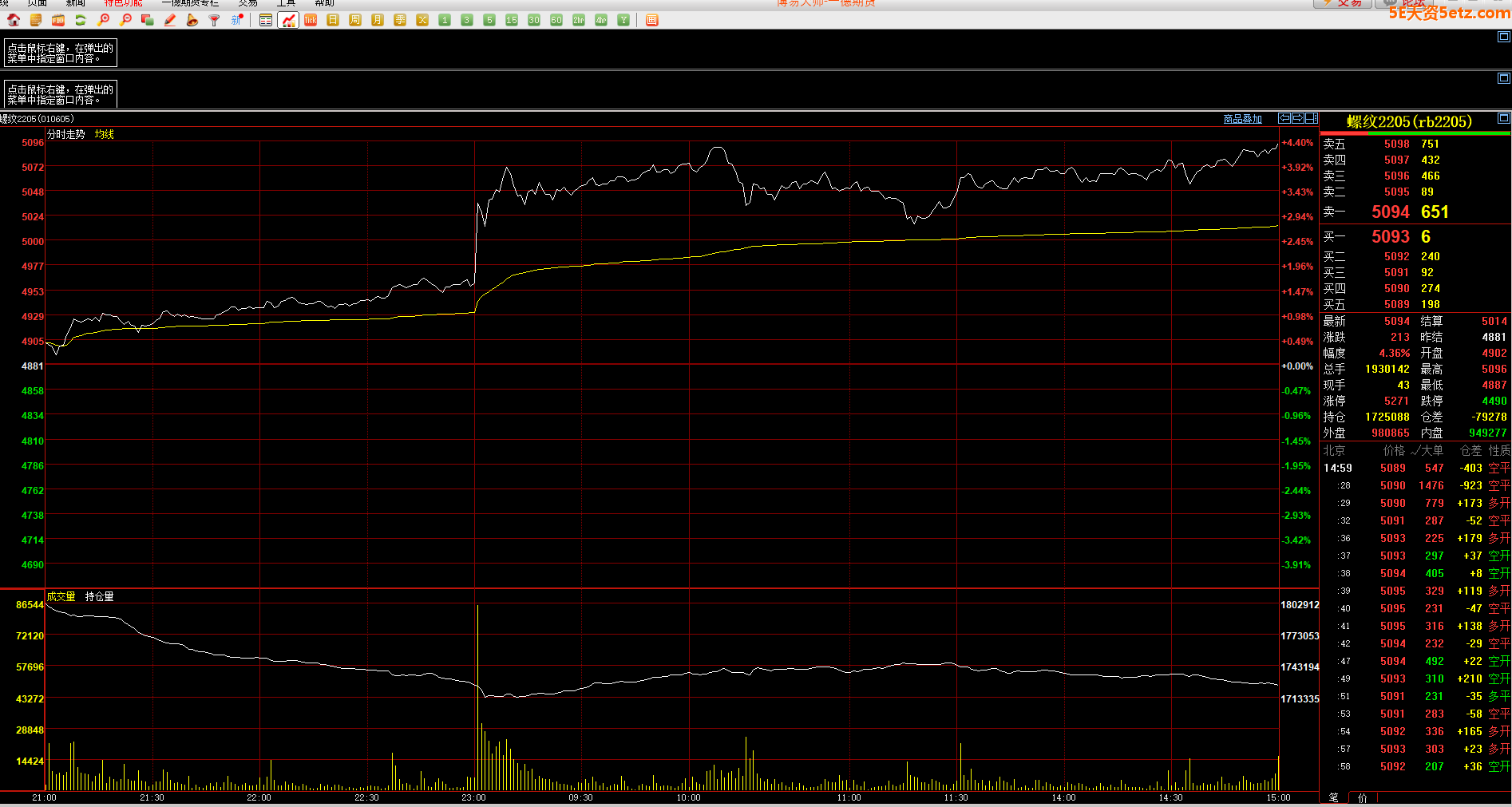Click the 商品叠加 link
Image resolution: width=1512 pixels, height=807 pixels.
[1242, 119]
